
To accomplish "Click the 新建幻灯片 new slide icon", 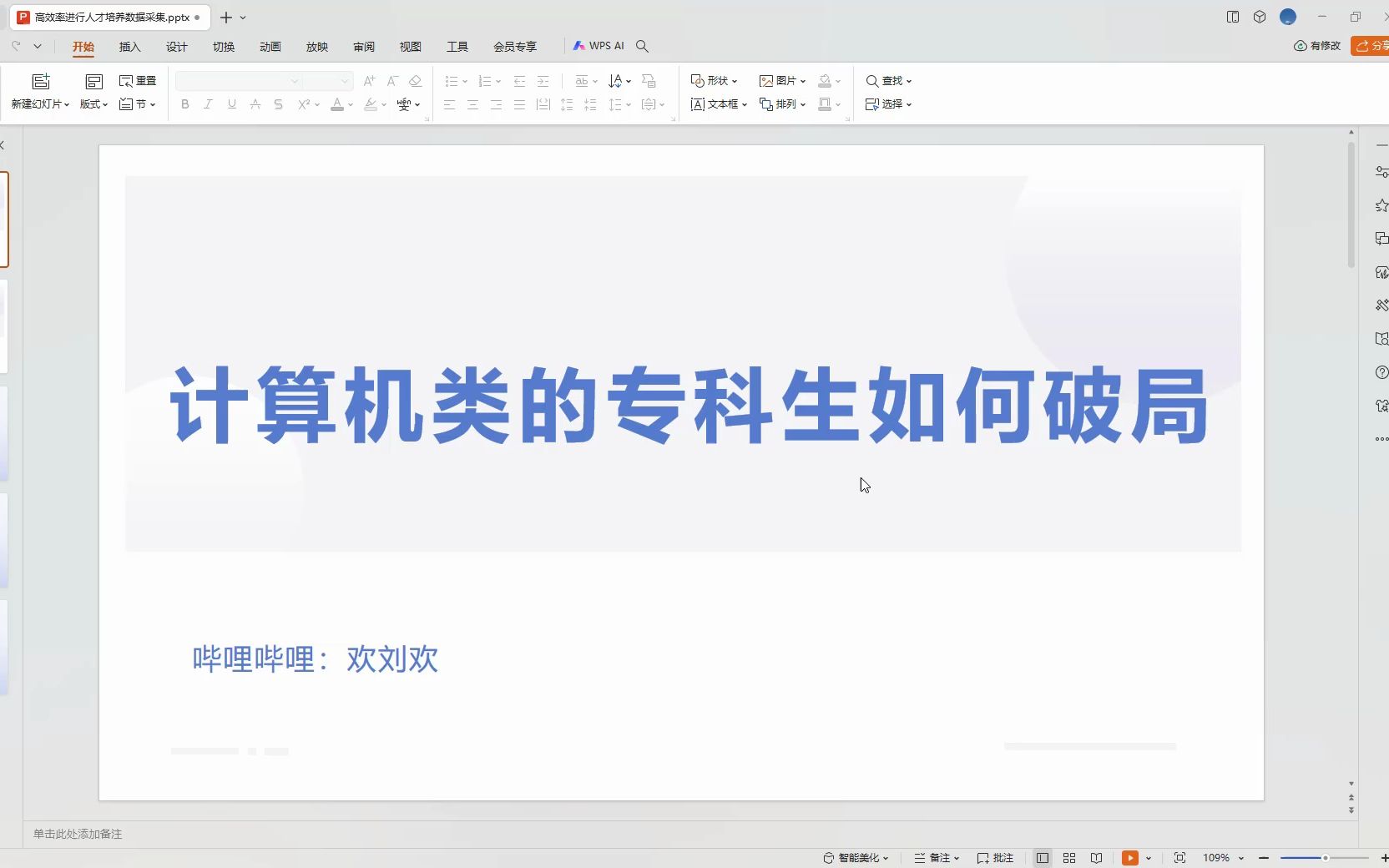I will [x=39, y=81].
